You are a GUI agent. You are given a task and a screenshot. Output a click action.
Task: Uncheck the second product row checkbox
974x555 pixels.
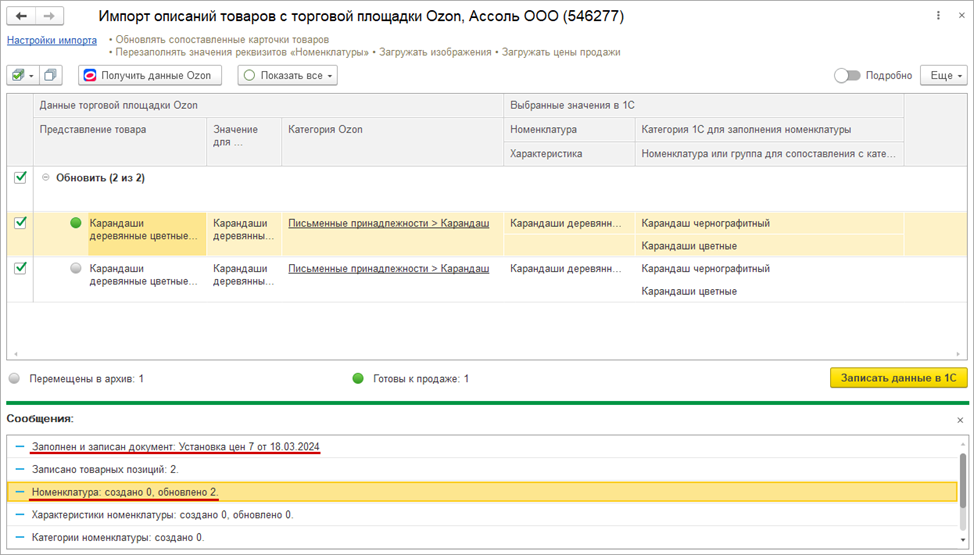(20, 268)
